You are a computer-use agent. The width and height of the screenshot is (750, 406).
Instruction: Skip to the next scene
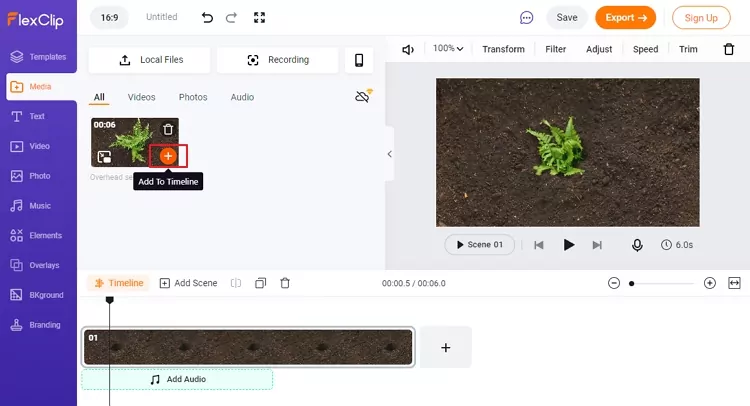tap(597, 245)
